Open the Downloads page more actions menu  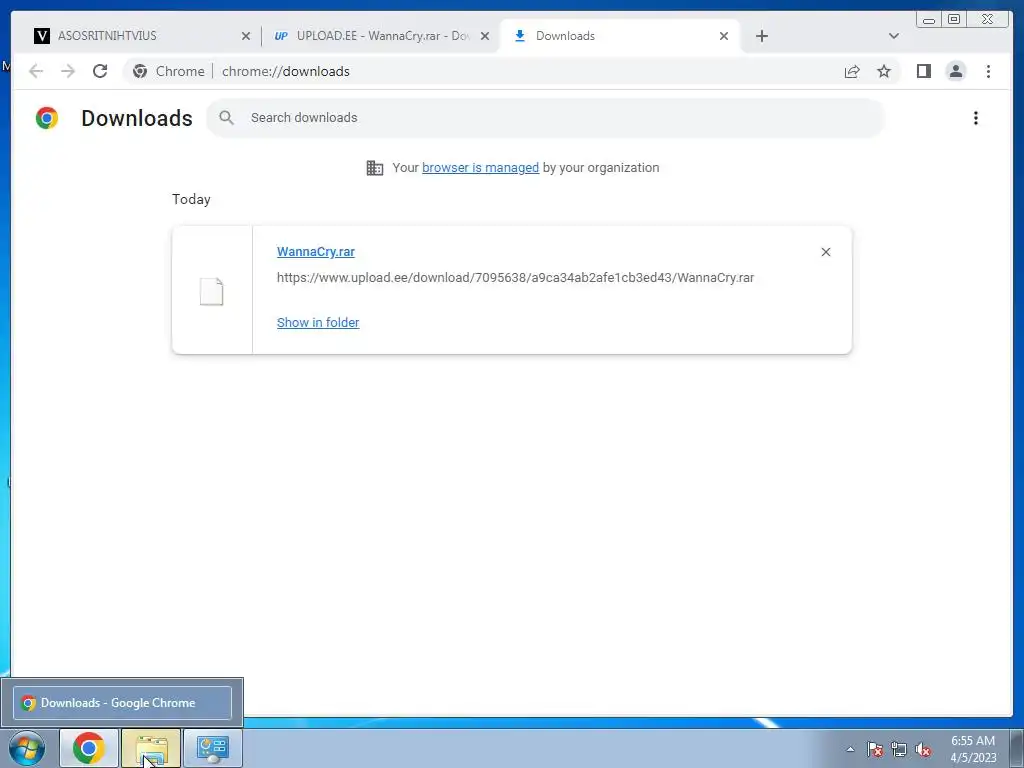pyautogui.click(x=976, y=118)
